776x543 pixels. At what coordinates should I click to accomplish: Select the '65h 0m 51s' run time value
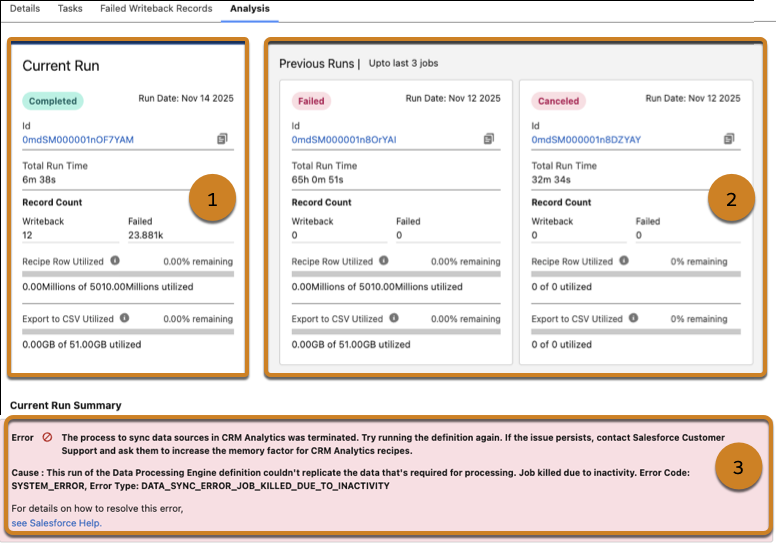click(x=317, y=180)
